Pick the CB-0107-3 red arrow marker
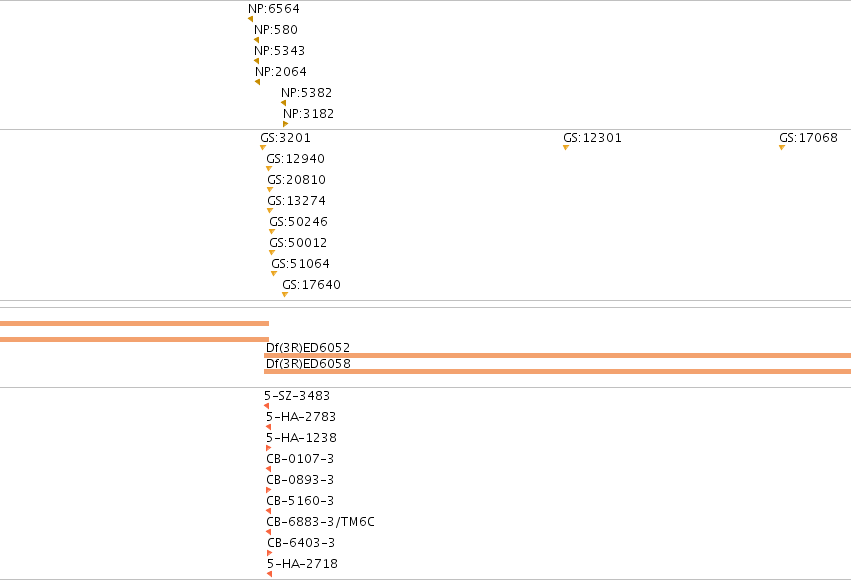 [x=269, y=469]
